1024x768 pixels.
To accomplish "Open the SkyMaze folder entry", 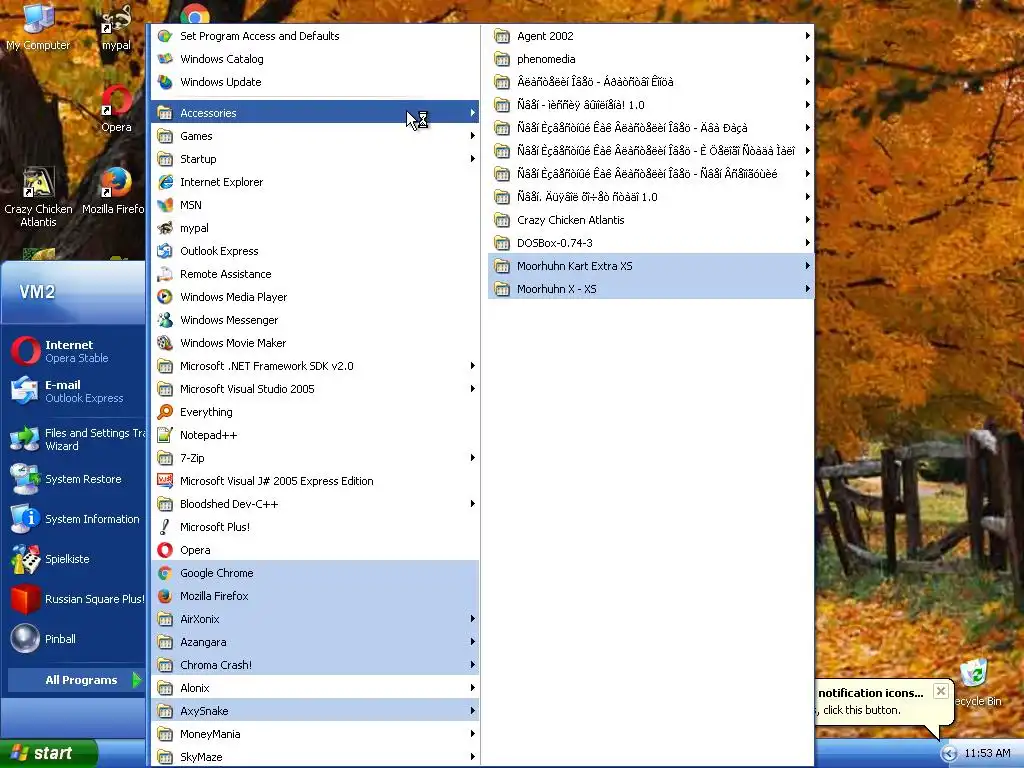I will coord(315,757).
